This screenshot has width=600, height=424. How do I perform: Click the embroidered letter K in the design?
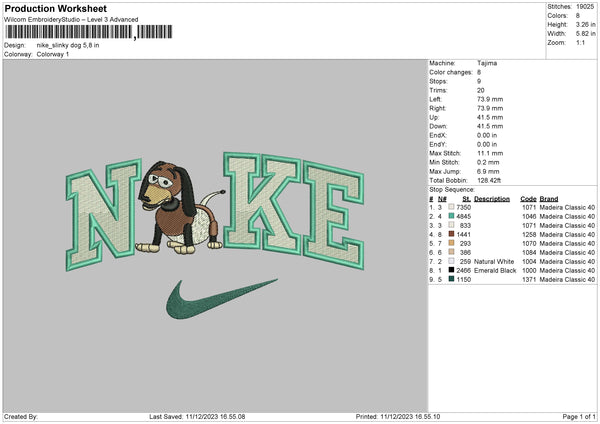pyautogui.click(x=262, y=203)
